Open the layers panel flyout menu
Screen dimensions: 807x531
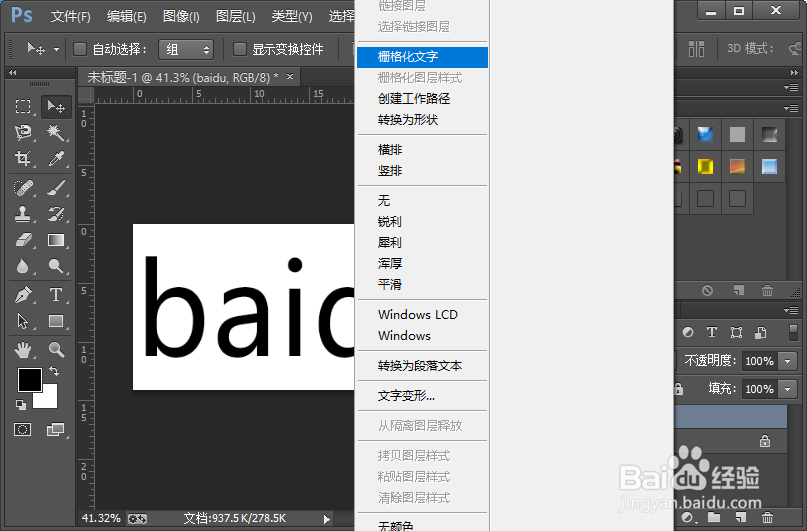(x=791, y=310)
